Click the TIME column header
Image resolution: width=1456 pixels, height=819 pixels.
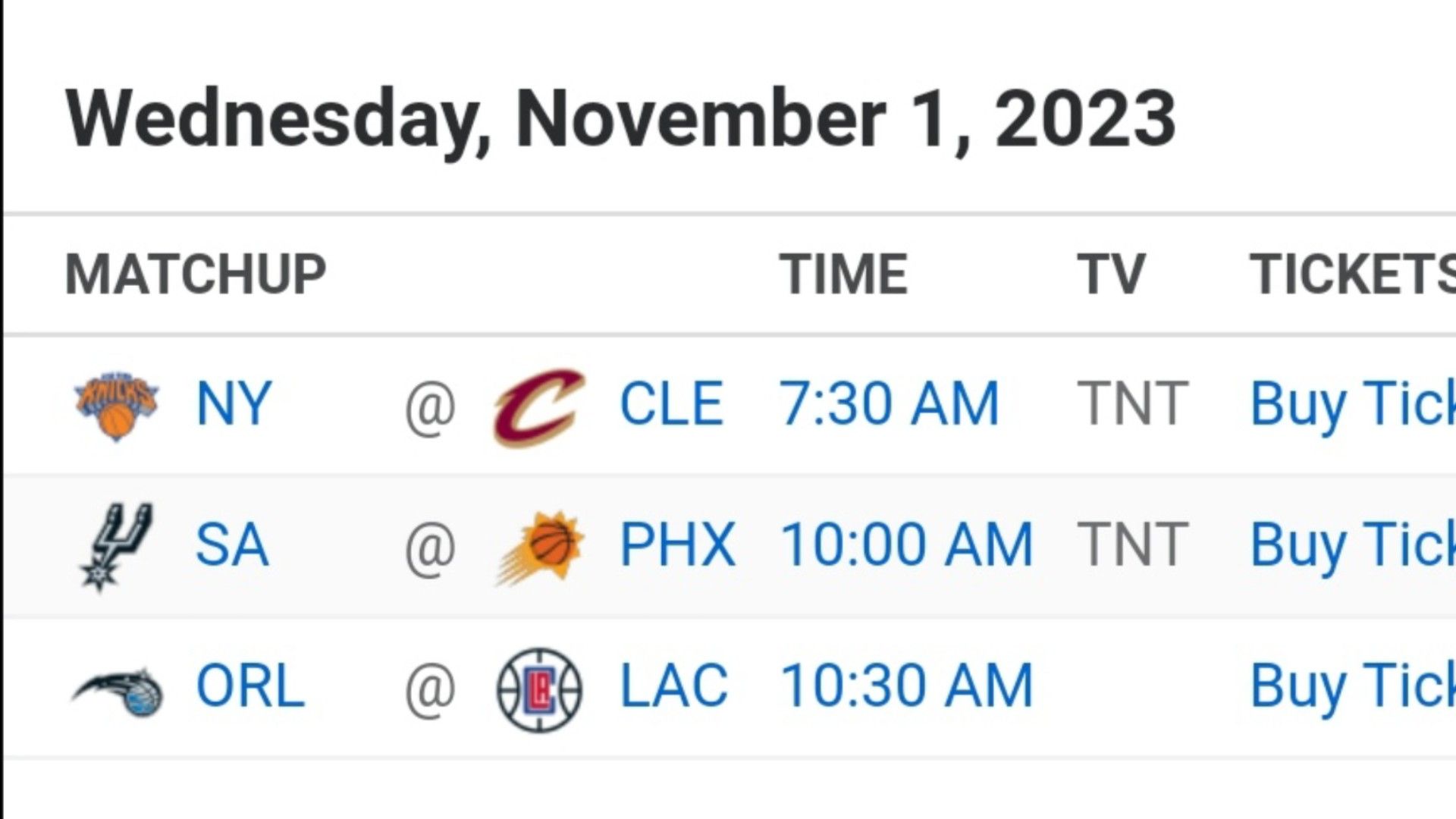tap(843, 274)
